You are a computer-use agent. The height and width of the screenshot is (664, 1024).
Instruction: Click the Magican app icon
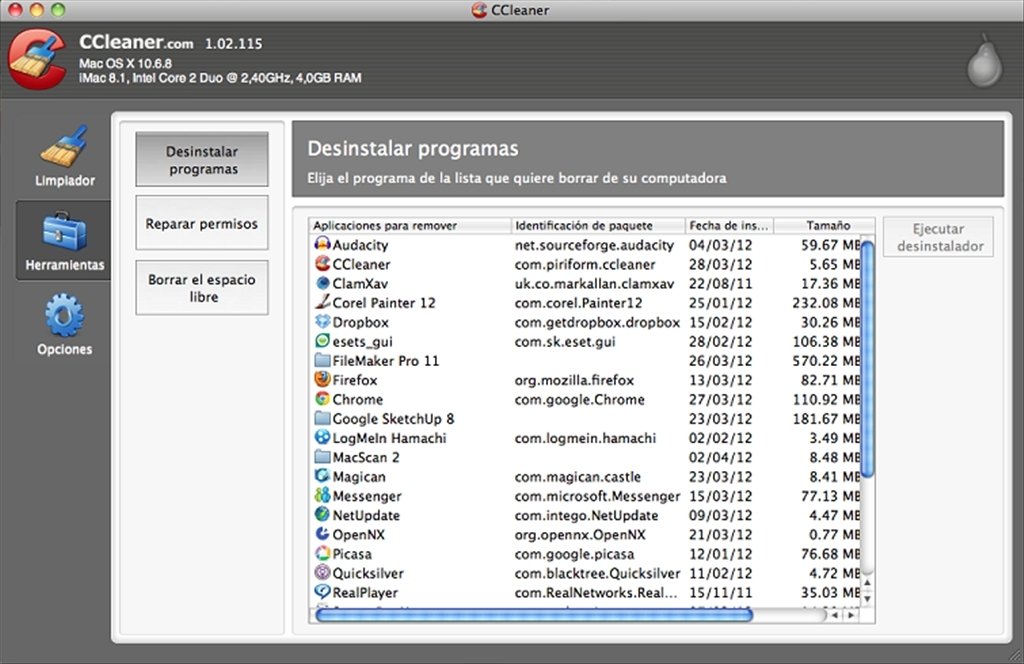coord(322,476)
